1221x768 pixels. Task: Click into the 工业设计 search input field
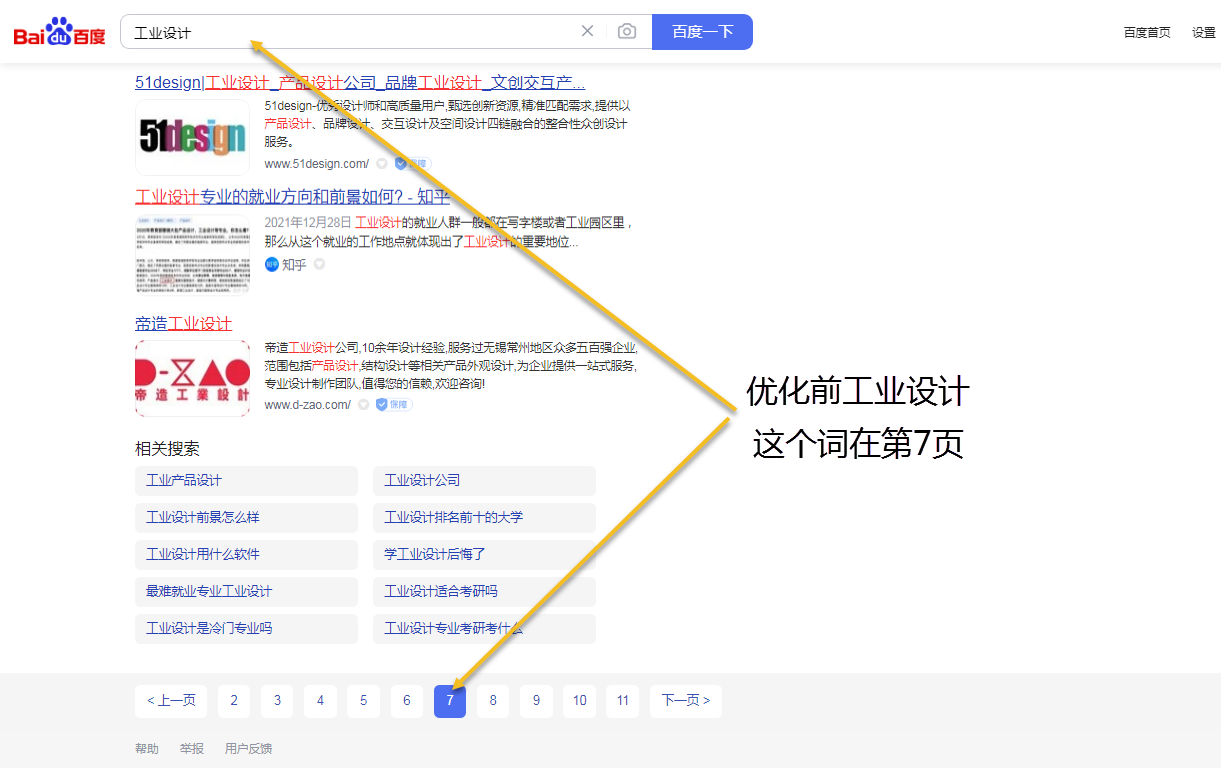click(350, 32)
